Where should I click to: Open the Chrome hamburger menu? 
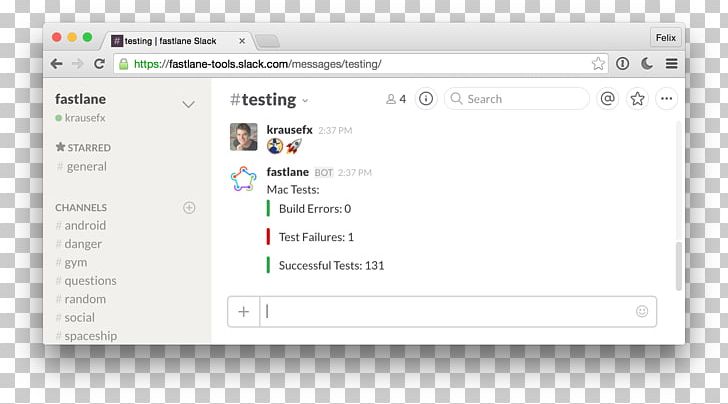[671, 64]
